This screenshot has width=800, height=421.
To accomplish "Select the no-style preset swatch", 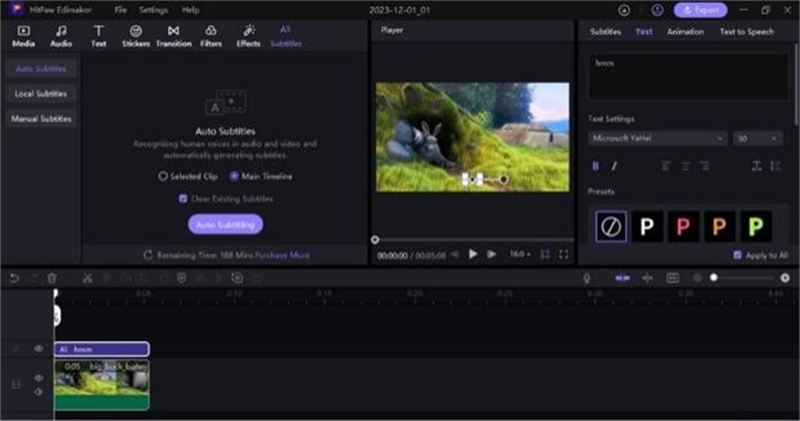I will point(611,226).
